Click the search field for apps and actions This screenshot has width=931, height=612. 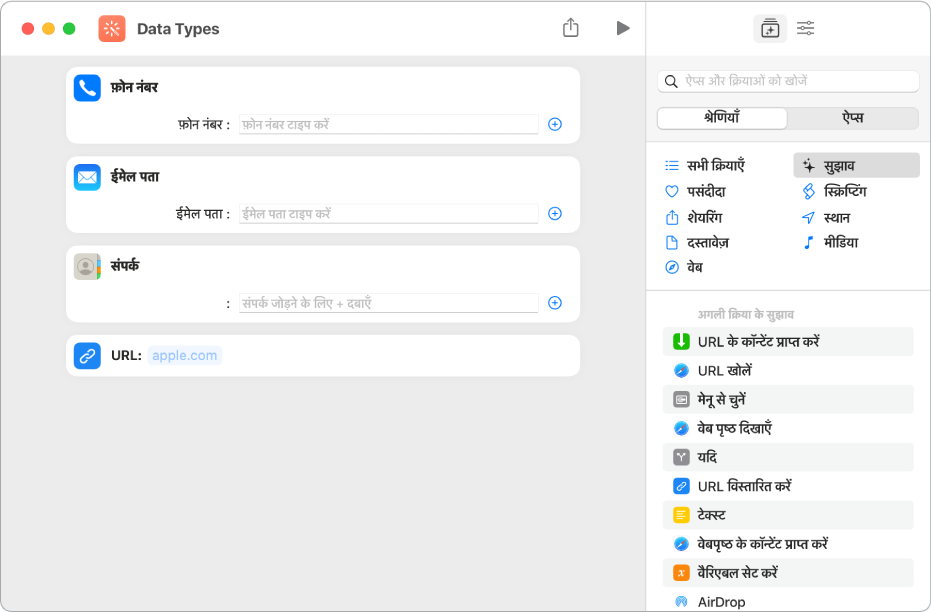(788, 81)
